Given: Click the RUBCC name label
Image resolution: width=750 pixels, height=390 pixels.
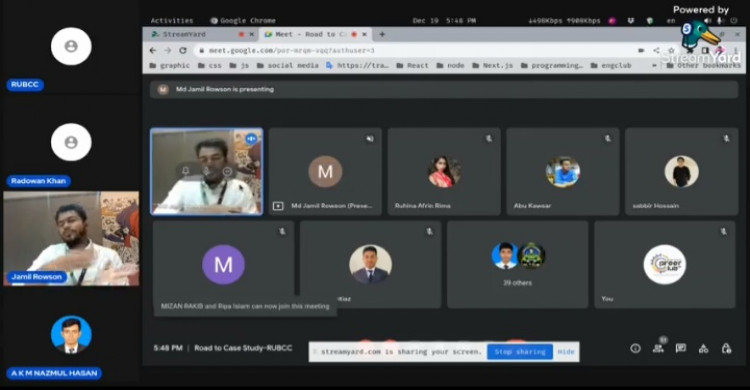Looking at the screenshot, I should coord(25,85).
